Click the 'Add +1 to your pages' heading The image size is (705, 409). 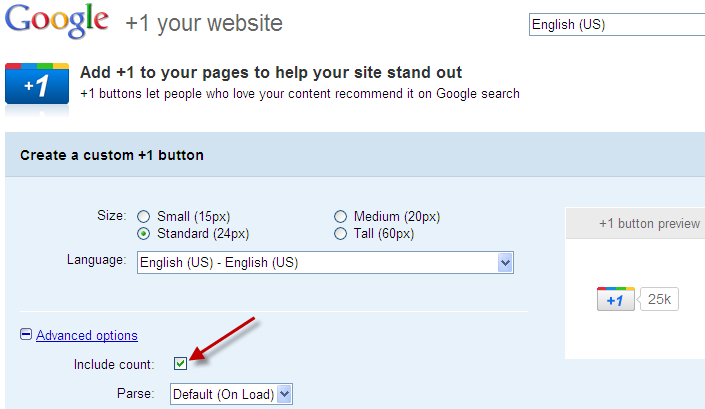(x=271, y=73)
